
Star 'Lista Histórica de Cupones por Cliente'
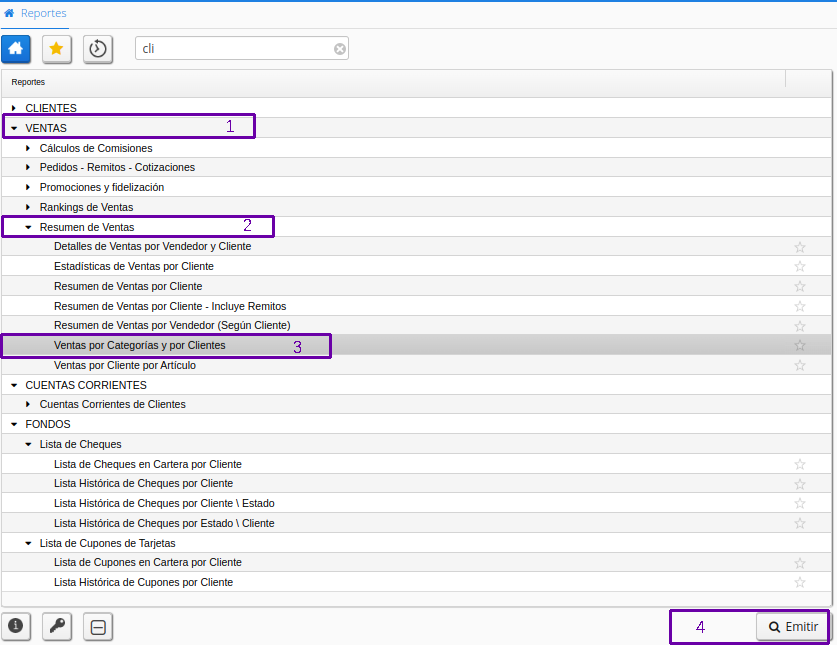click(x=799, y=583)
